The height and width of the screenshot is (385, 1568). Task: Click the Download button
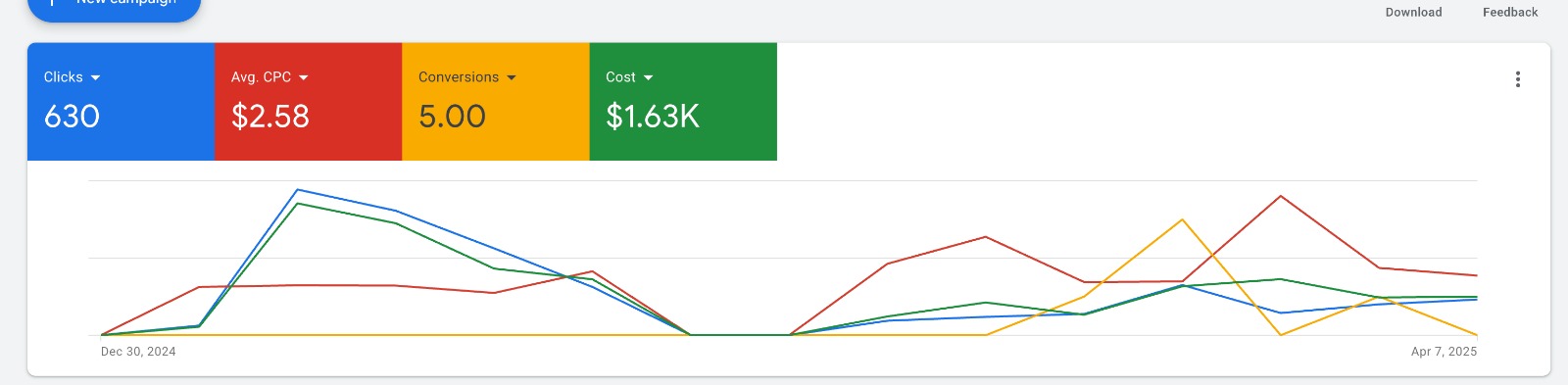coord(1413,12)
